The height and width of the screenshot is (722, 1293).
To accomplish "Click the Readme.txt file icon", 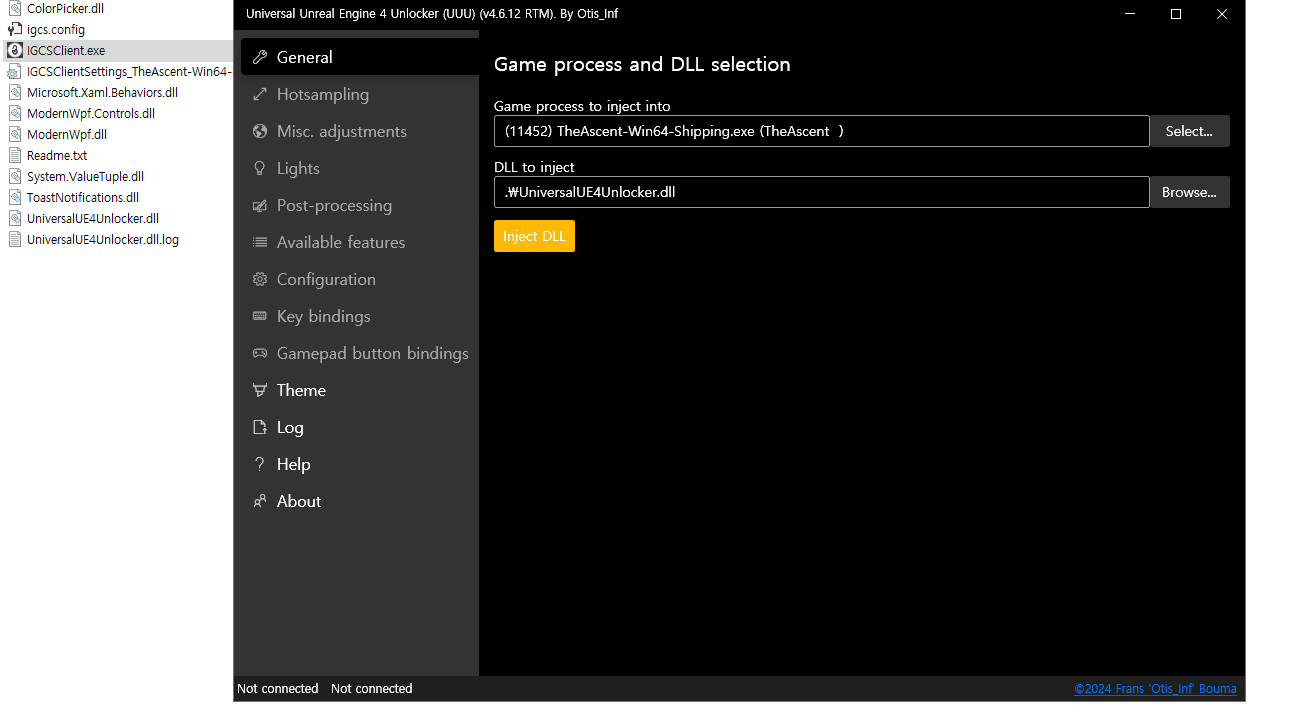I will 15,155.
